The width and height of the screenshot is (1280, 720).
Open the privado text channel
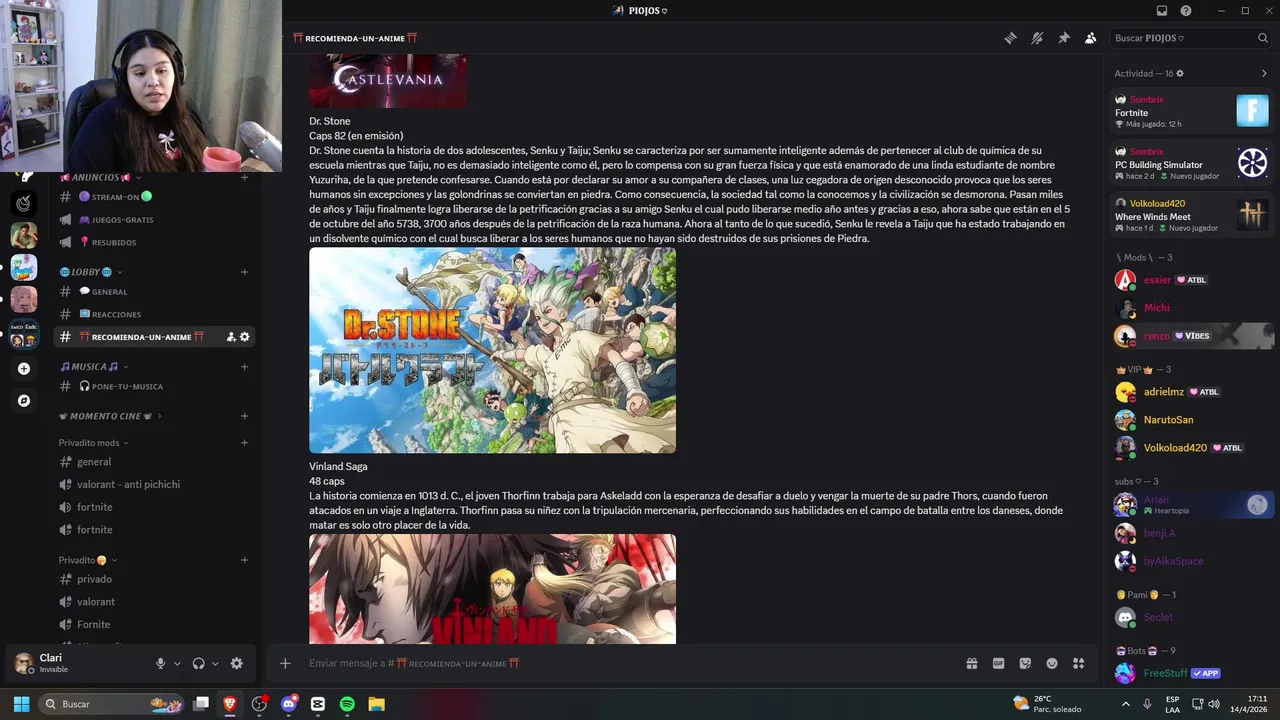tap(155, 579)
